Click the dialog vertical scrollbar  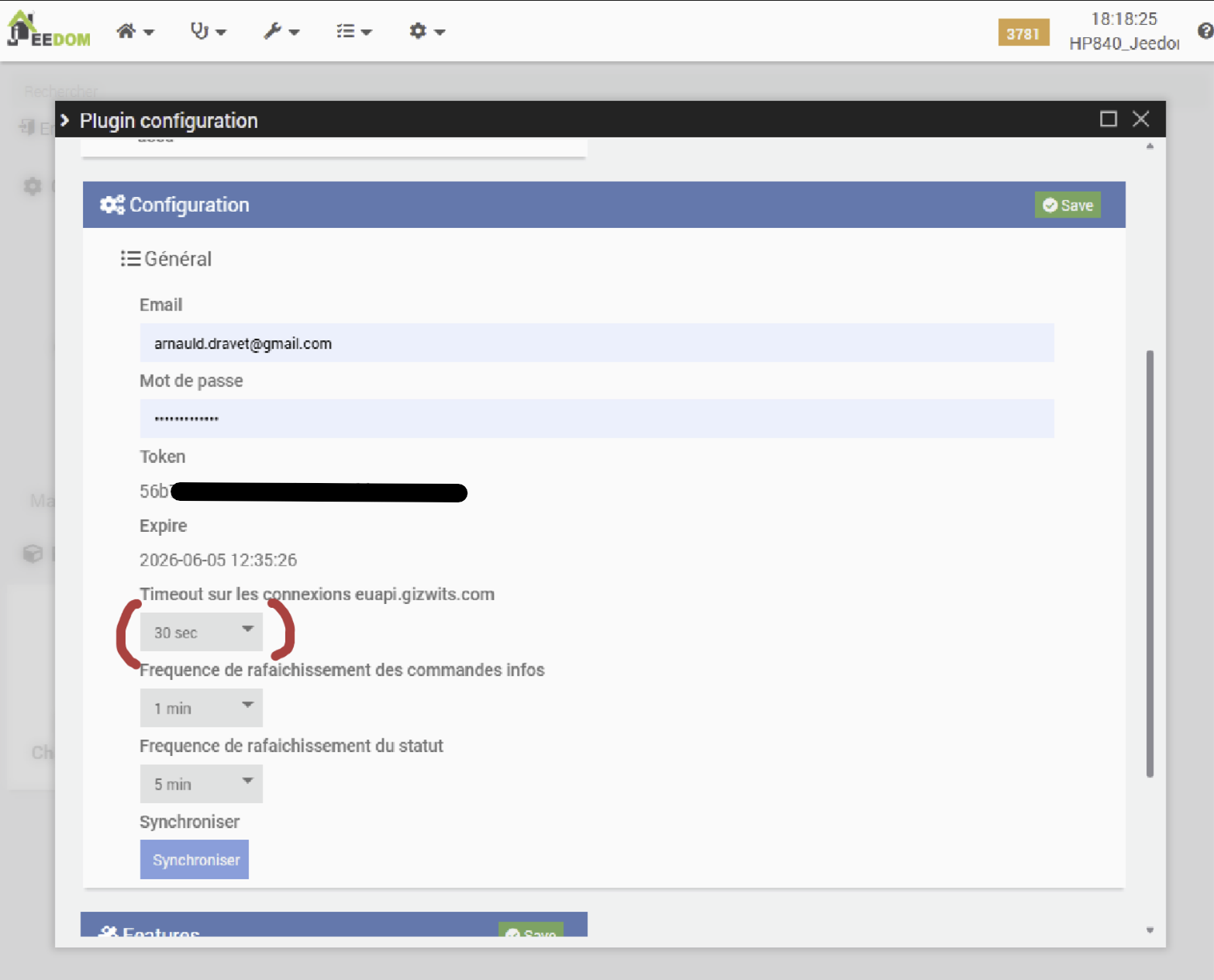pyautogui.click(x=1150, y=562)
